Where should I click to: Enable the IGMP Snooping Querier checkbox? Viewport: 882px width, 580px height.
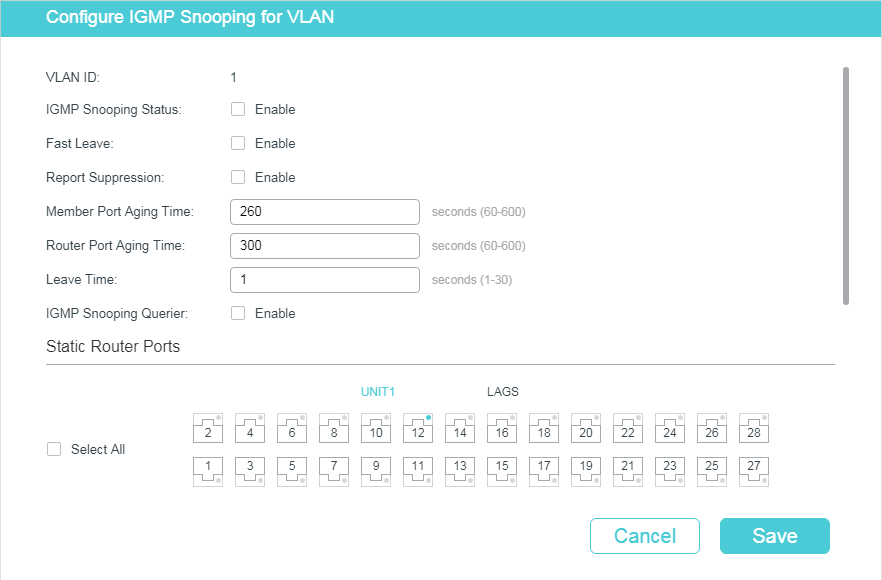click(238, 313)
